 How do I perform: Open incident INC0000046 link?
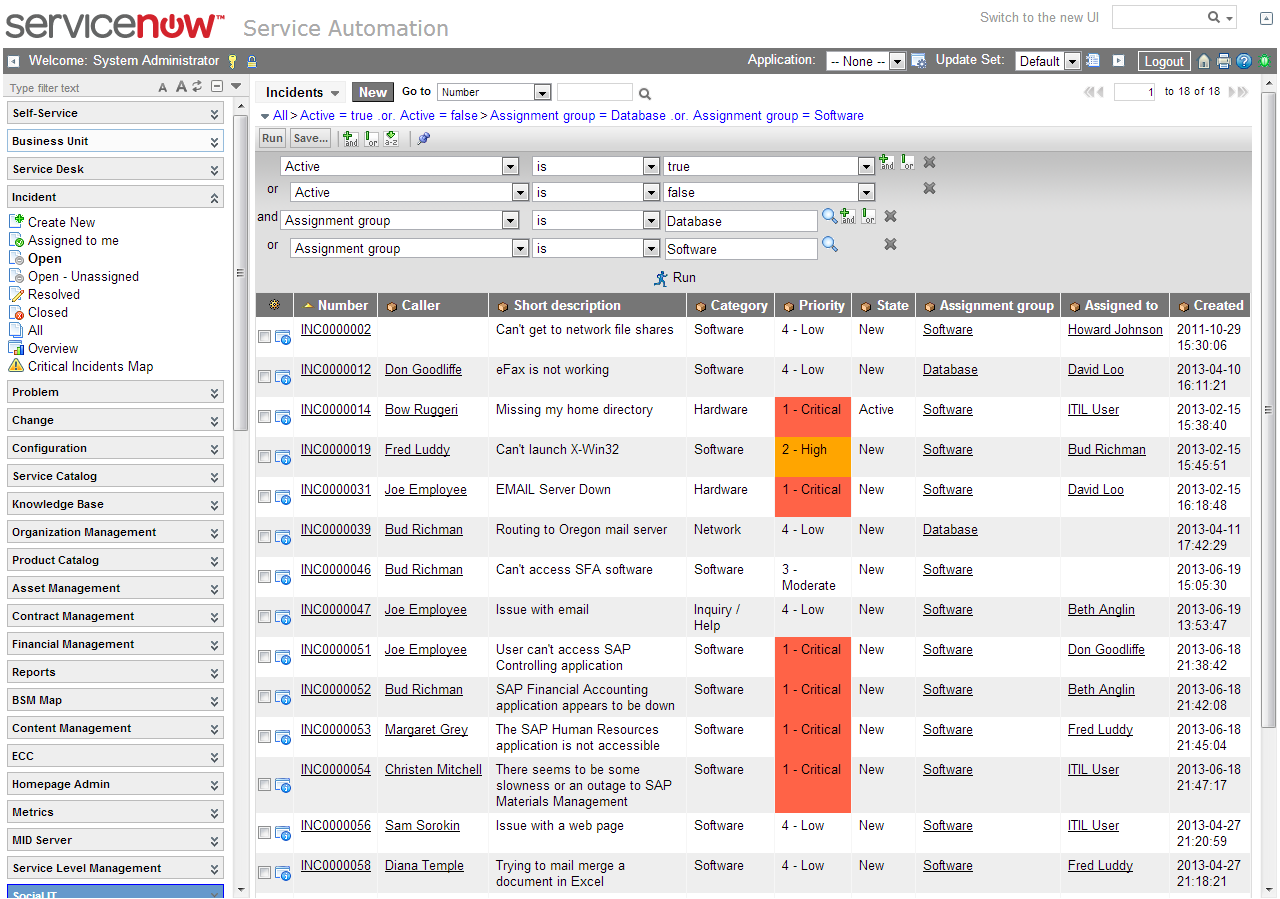point(336,569)
